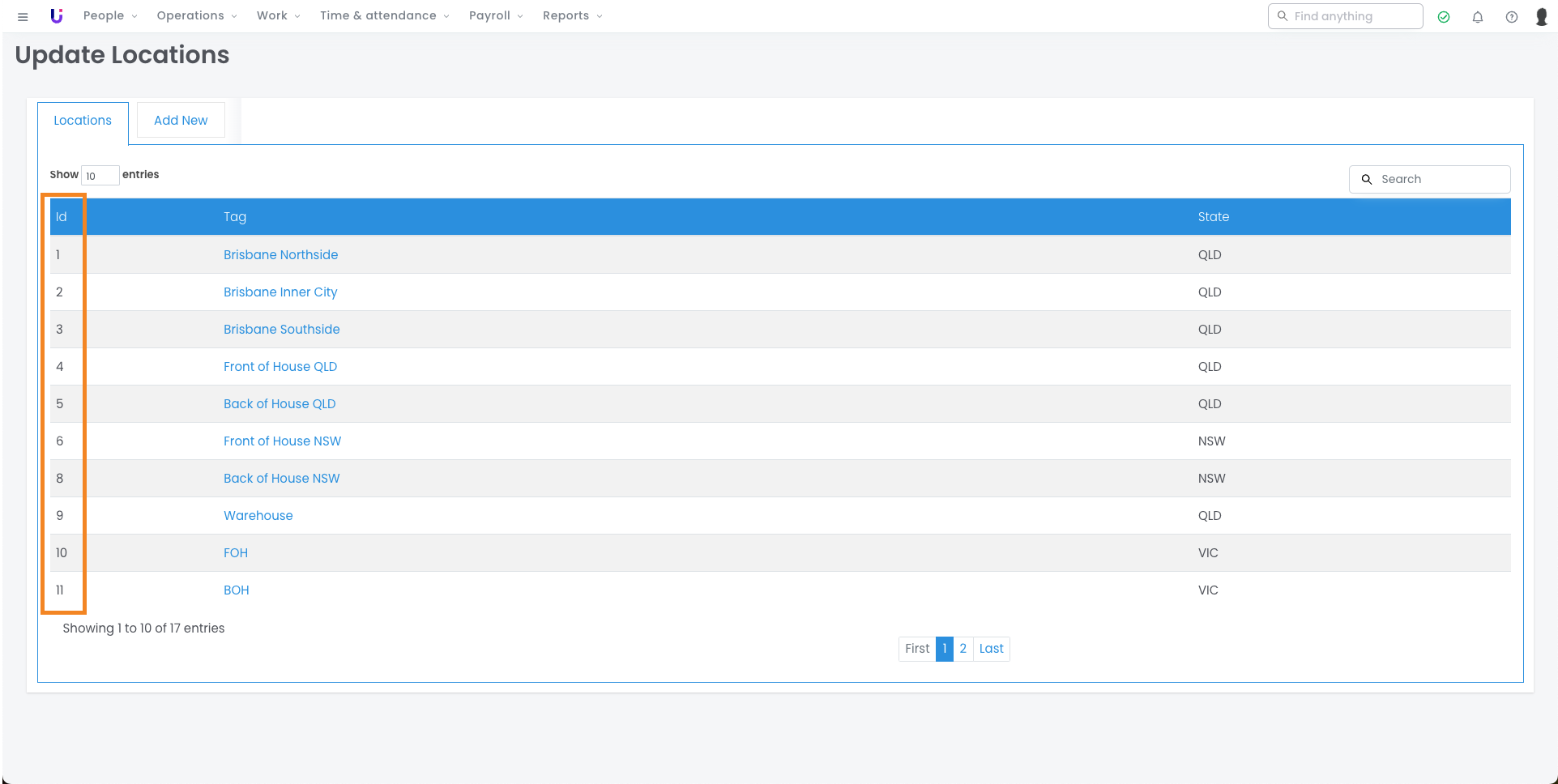This screenshot has width=1558, height=784.
Task: Expand the People menu
Action: point(110,16)
